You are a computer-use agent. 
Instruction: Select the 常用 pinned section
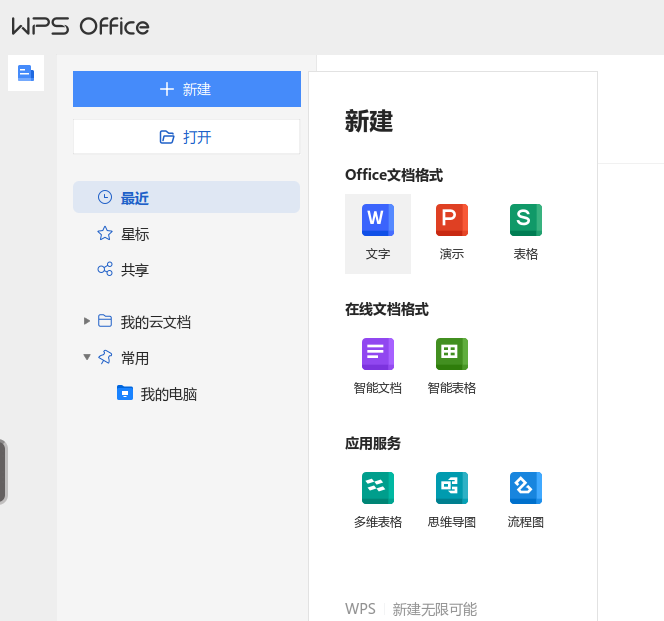pos(135,358)
